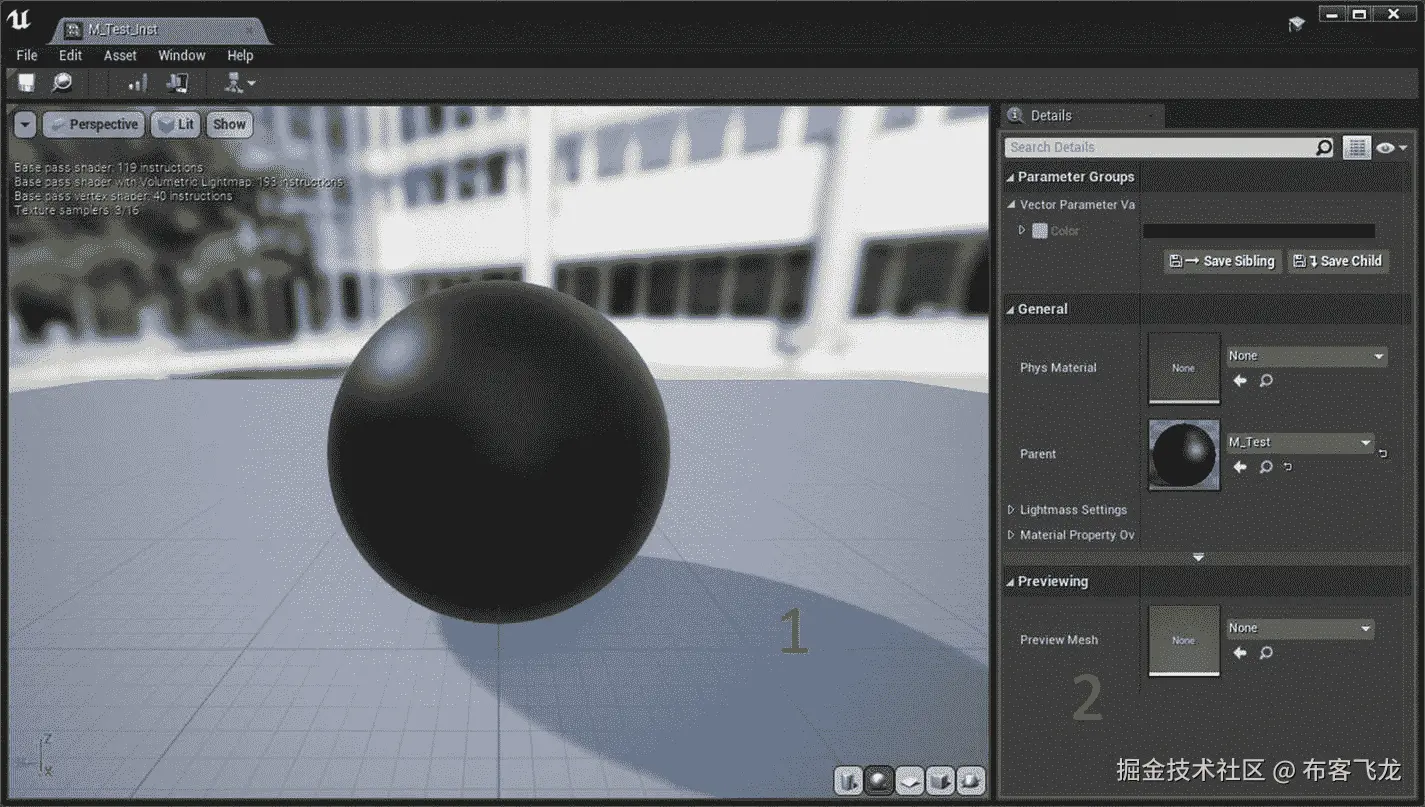
Task: Click the Platform Stats toolbar icon
Action: pos(177,83)
